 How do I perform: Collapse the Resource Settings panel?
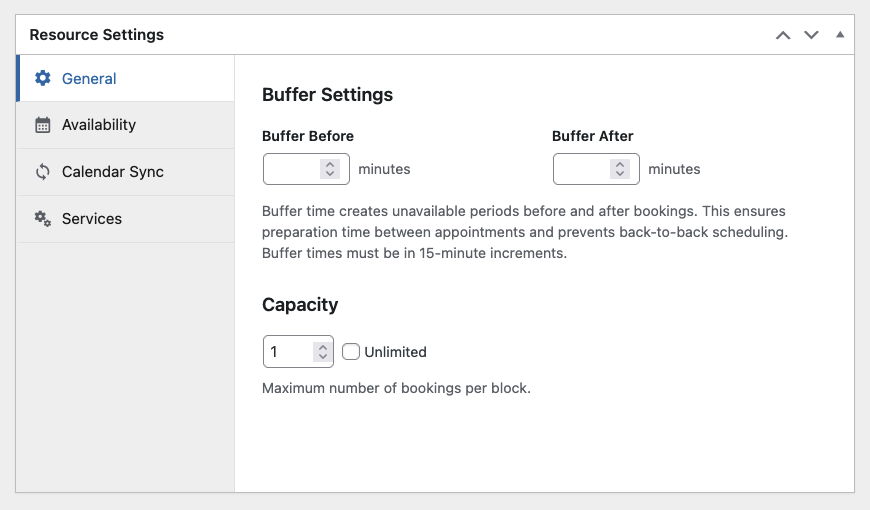tap(840, 34)
